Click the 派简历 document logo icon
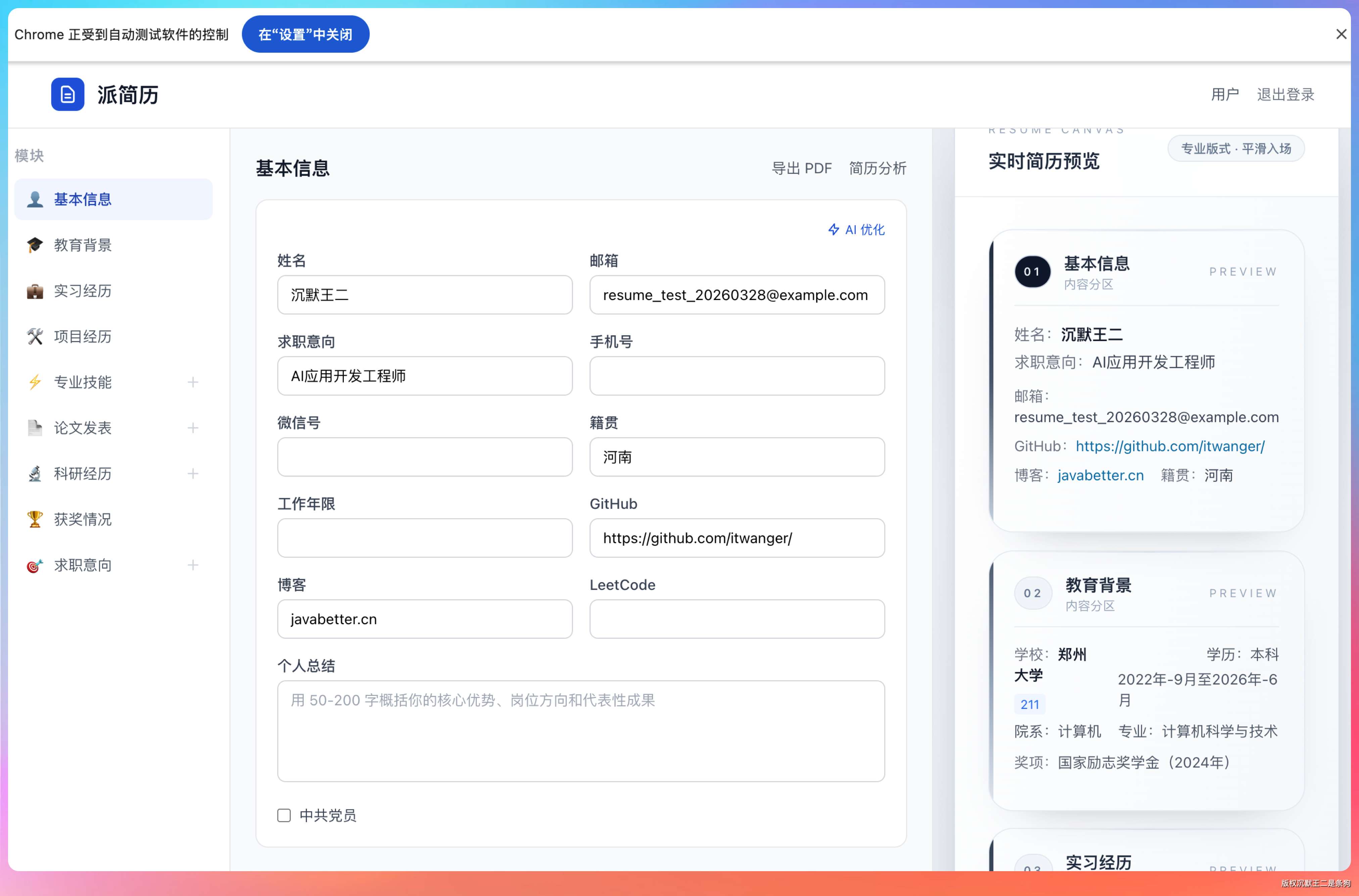 point(67,94)
